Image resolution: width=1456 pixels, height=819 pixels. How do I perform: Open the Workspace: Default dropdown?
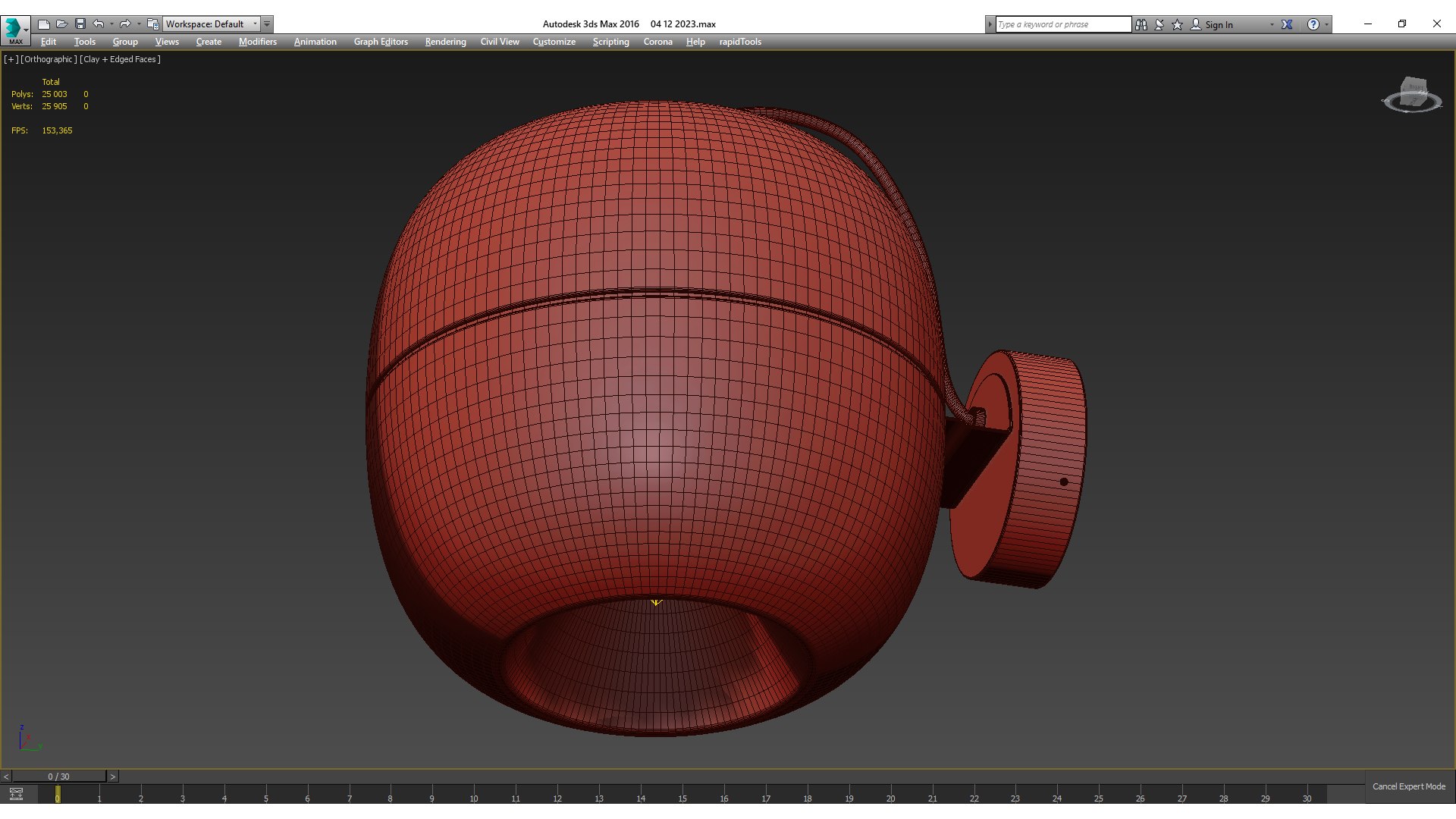pos(212,24)
